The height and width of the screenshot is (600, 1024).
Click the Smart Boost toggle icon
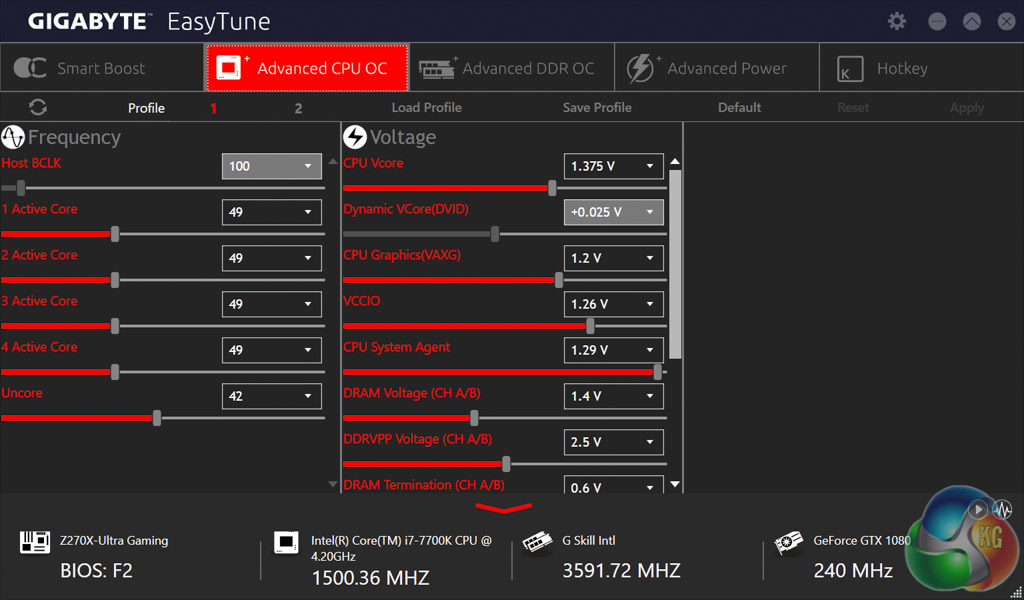point(29,68)
